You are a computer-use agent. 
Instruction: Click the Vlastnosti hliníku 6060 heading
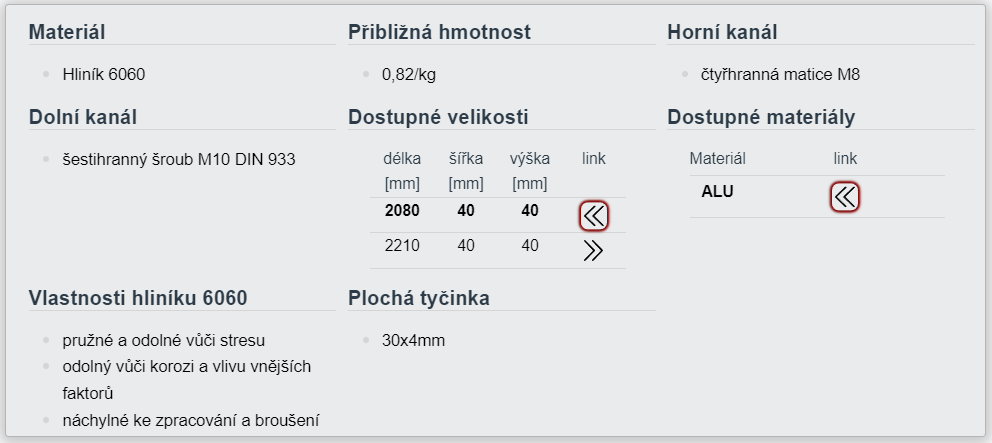coord(138,298)
